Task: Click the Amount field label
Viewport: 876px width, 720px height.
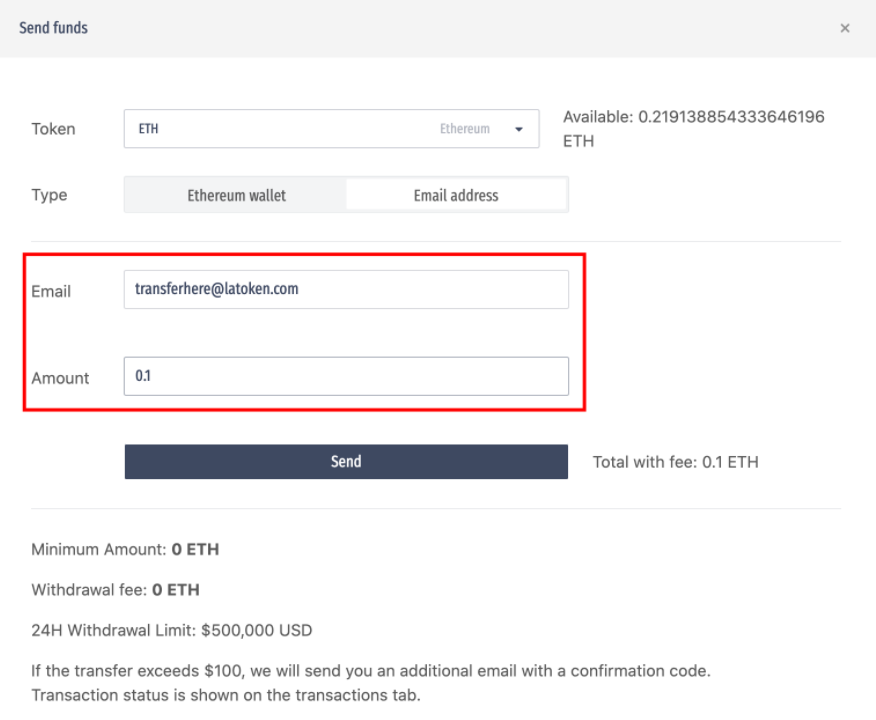Action: click(x=60, y=378)
